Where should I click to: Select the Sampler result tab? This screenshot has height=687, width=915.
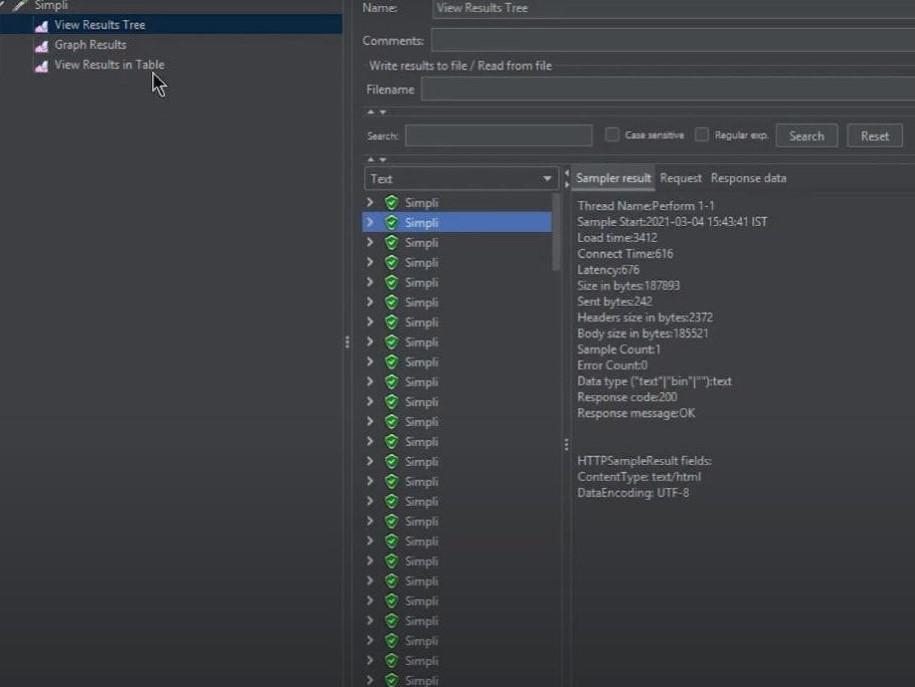[613, 178]
